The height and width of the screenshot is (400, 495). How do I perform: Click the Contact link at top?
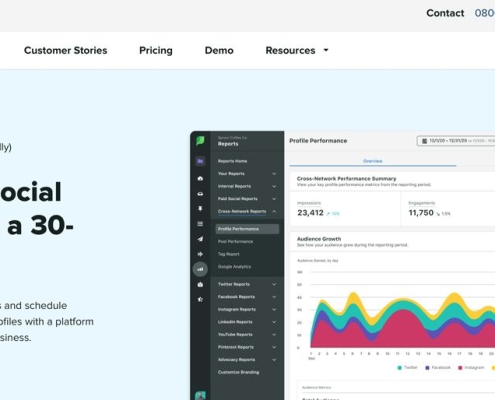tap(445, 13)
